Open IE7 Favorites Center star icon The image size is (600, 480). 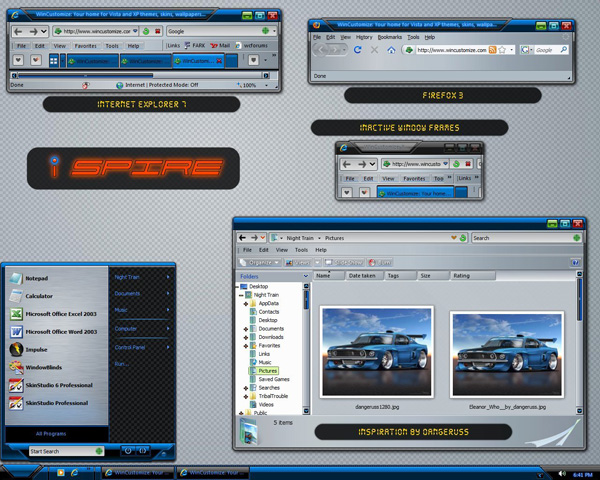[18, 60]
